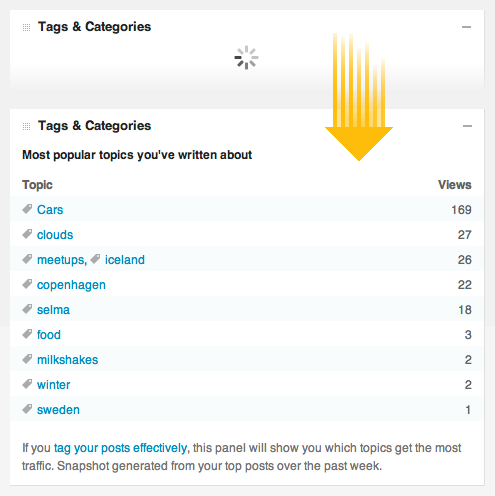Click the tag icon beside Cars
This screenshot has height=496, width=495.
click(27, 209)
